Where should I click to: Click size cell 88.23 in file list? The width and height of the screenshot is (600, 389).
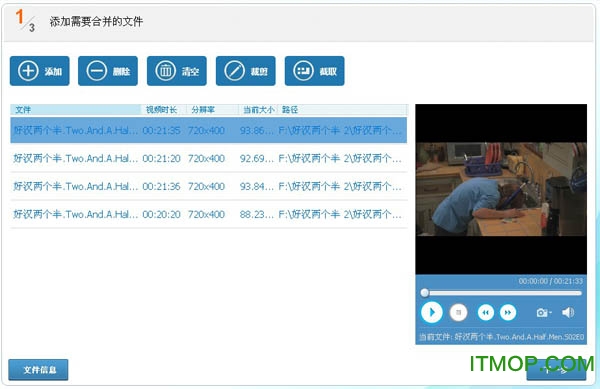pos(256,214)
